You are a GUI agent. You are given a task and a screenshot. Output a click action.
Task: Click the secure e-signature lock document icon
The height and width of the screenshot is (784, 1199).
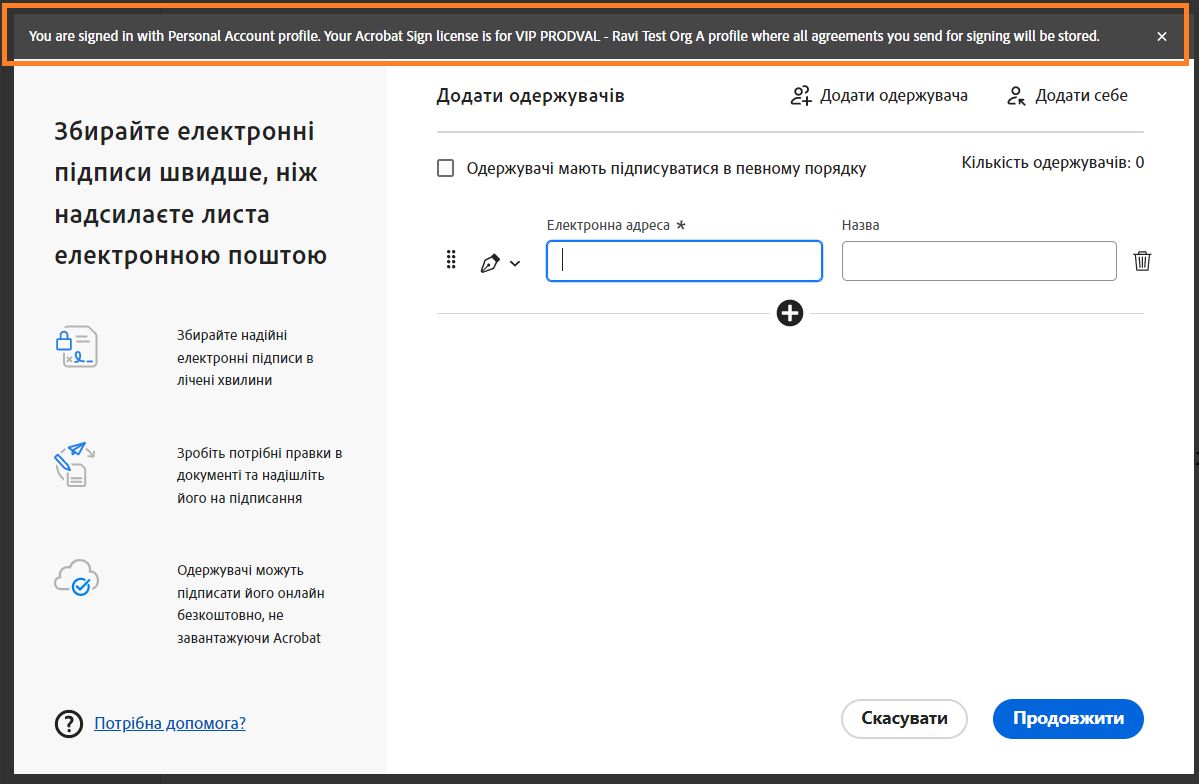click(x=76, y=346)
